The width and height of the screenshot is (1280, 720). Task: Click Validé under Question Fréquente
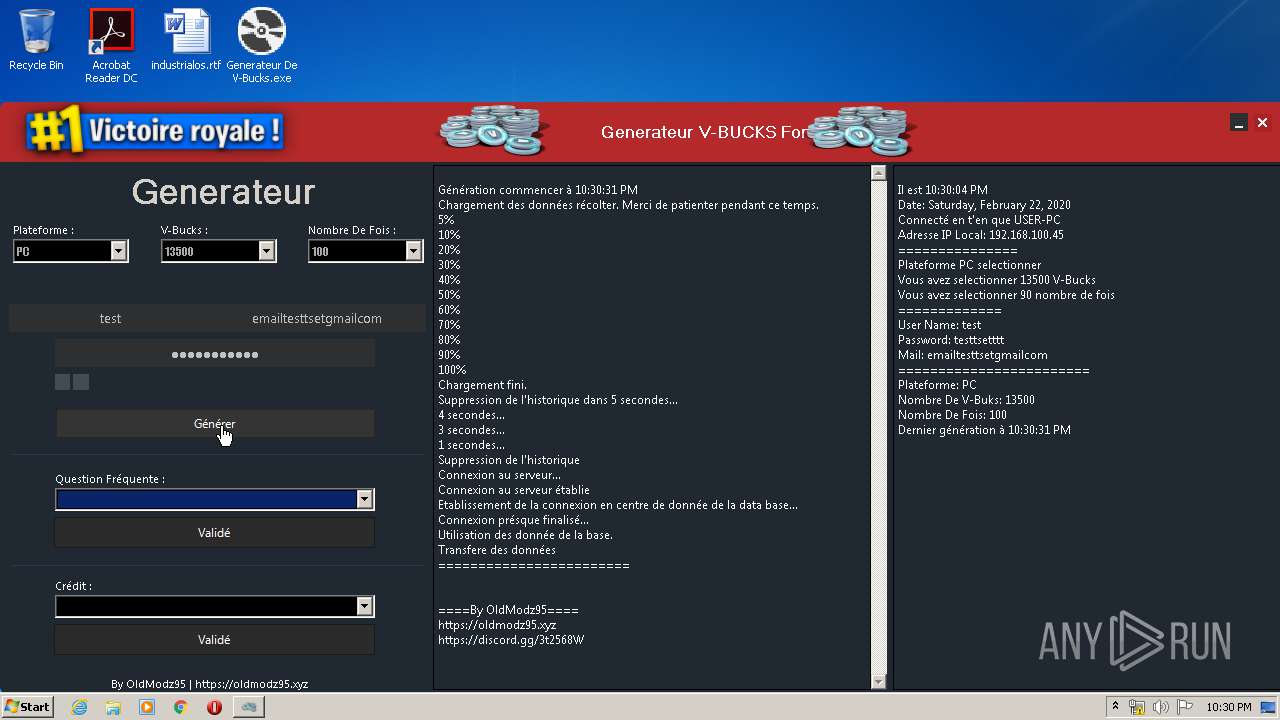[x=215, y=533]
